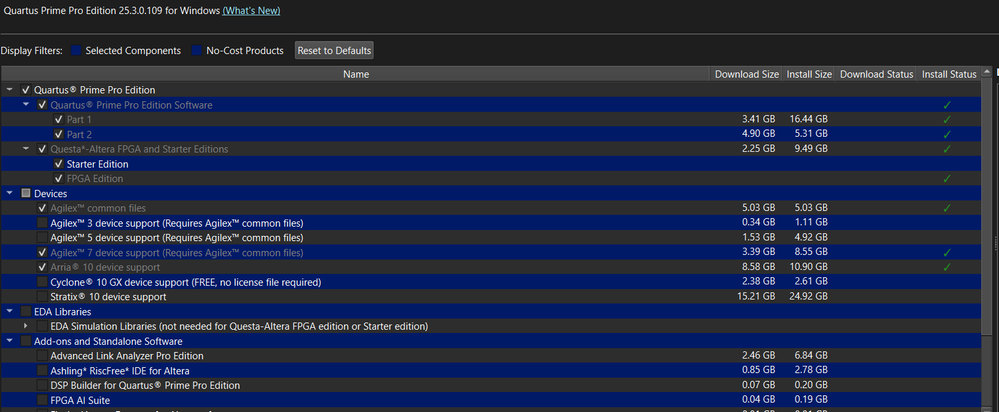
Task: Click the Agilex 5 install size 4.92 GB
Action: click(810, 238)
